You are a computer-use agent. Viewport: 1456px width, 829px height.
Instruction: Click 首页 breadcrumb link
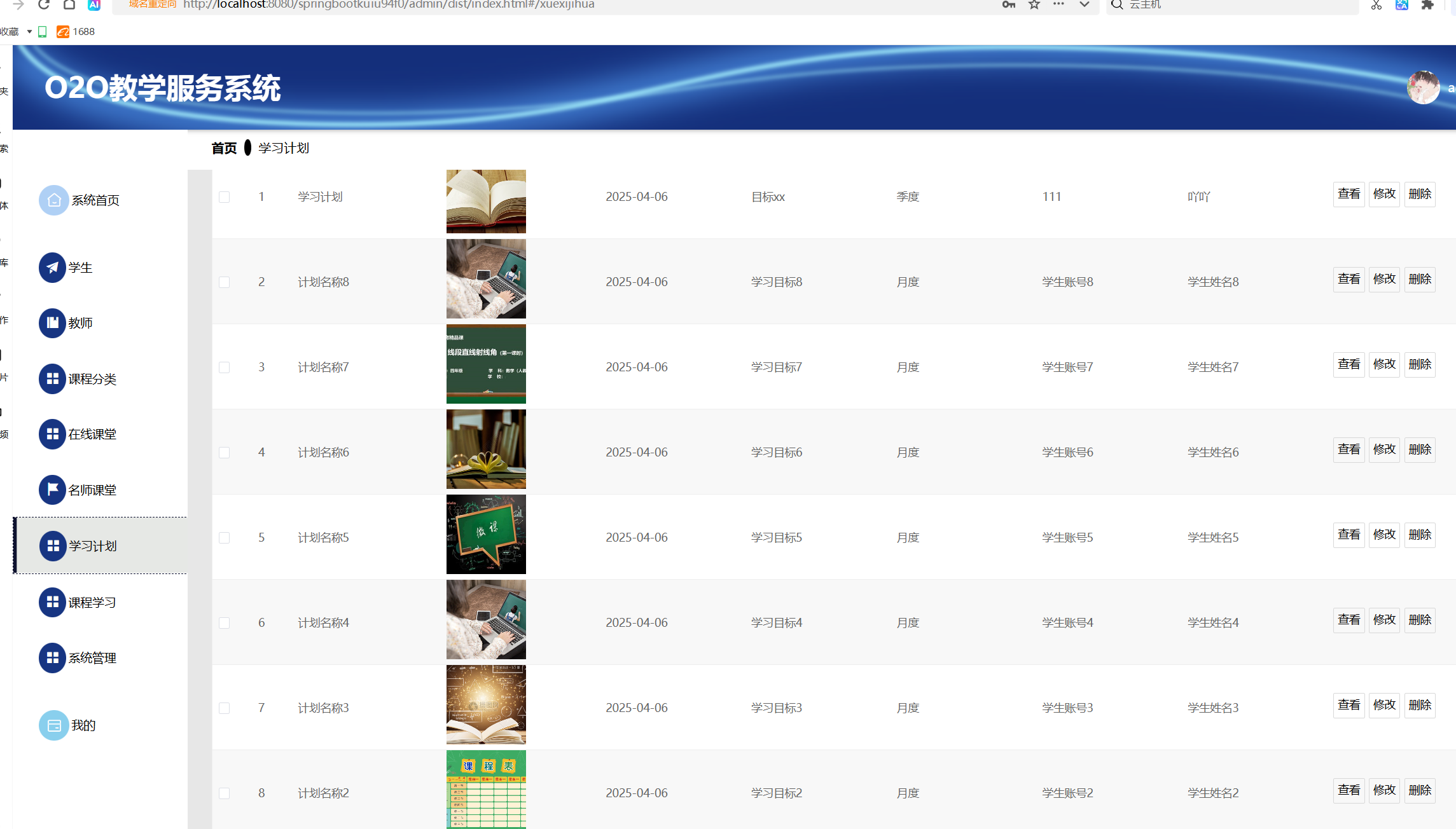(224, 148)
